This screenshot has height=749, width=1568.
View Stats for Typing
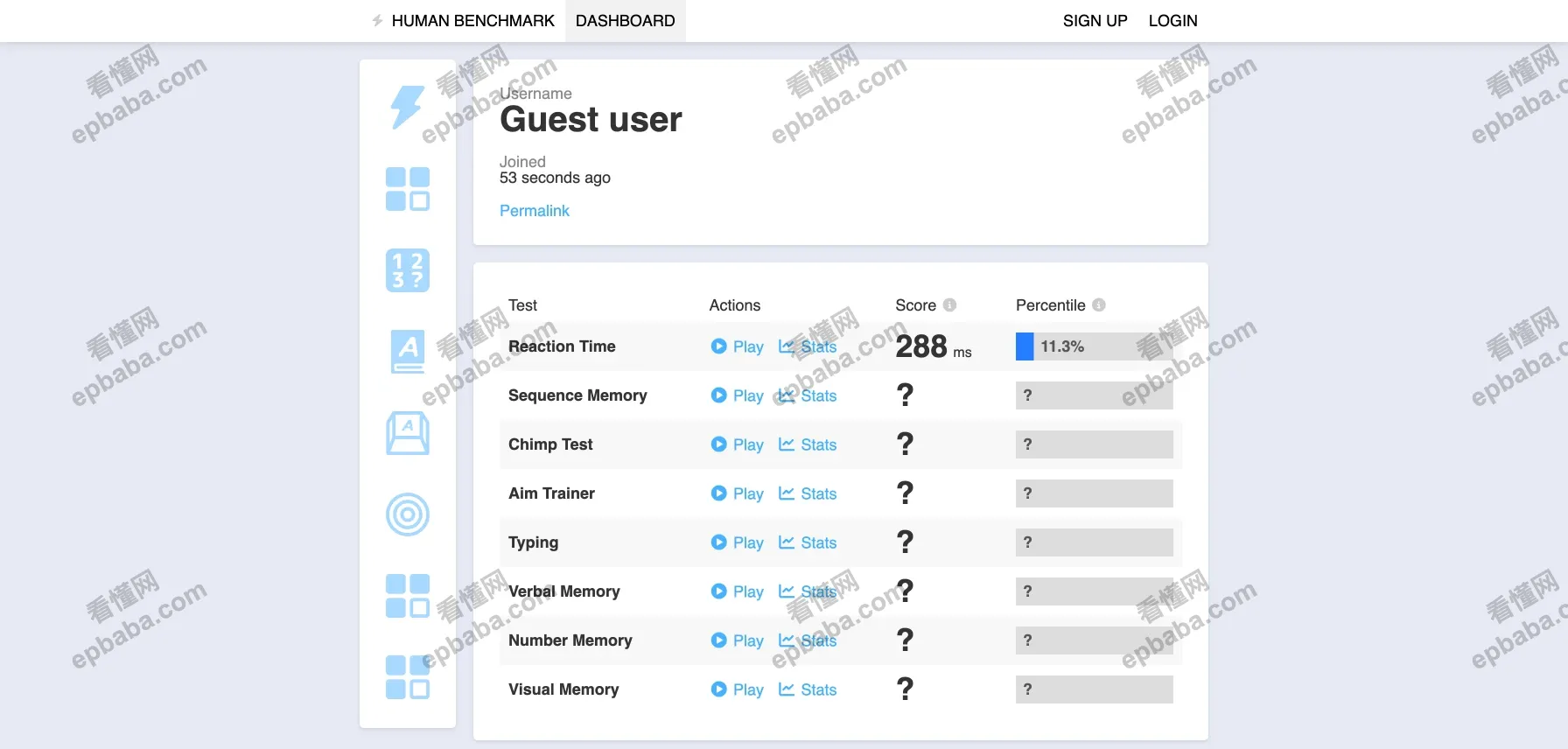[808, 542]
